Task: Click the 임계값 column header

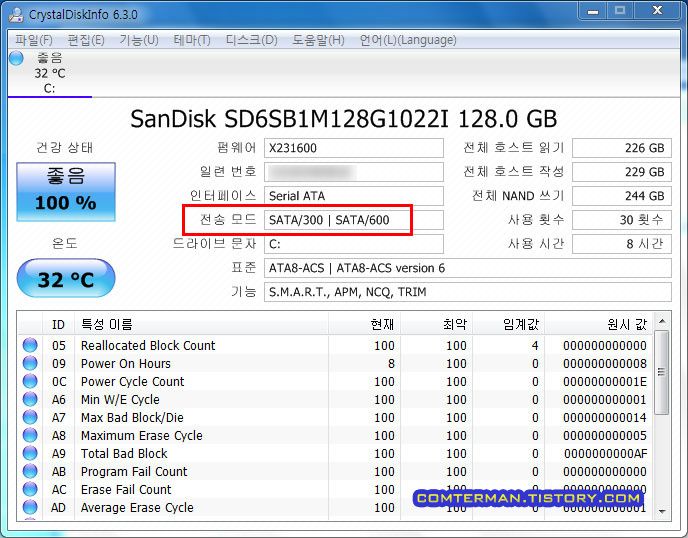Action: [509, 325]
